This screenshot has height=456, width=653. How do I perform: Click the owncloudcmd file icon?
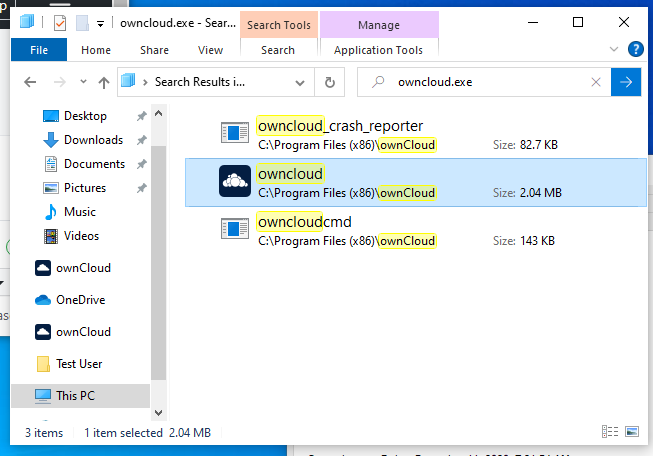[x=235, y=229]
